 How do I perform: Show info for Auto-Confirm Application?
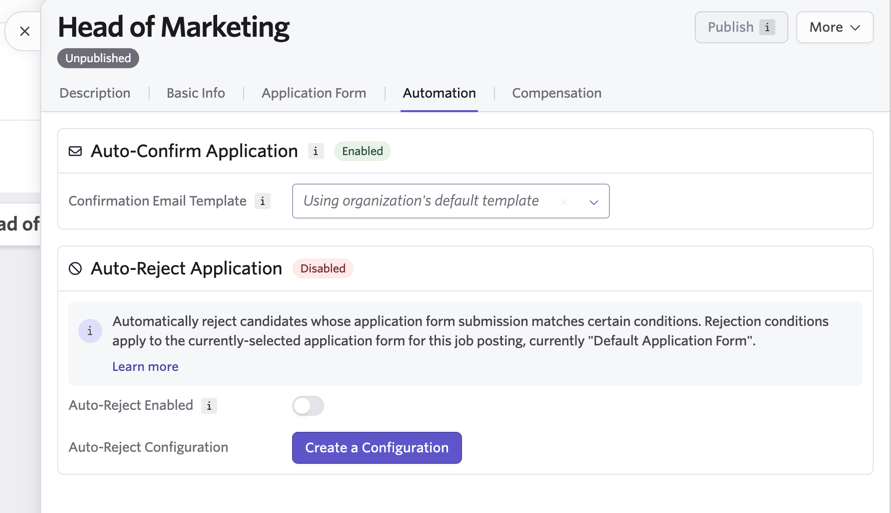coord(316,151)
